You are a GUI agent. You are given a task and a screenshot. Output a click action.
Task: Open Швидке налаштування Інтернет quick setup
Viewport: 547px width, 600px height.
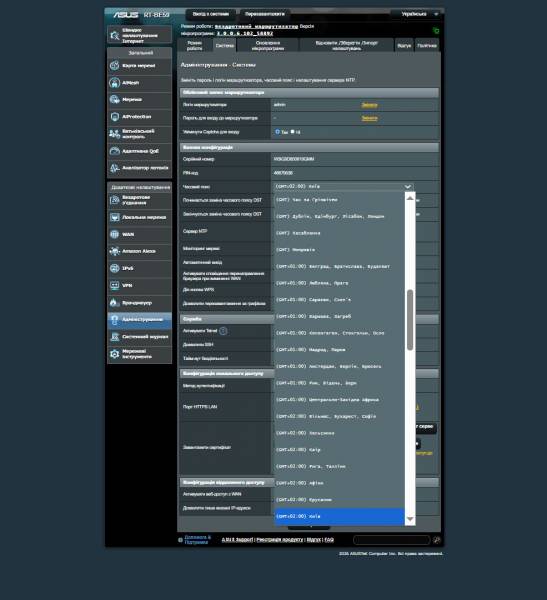click(139, 35)
